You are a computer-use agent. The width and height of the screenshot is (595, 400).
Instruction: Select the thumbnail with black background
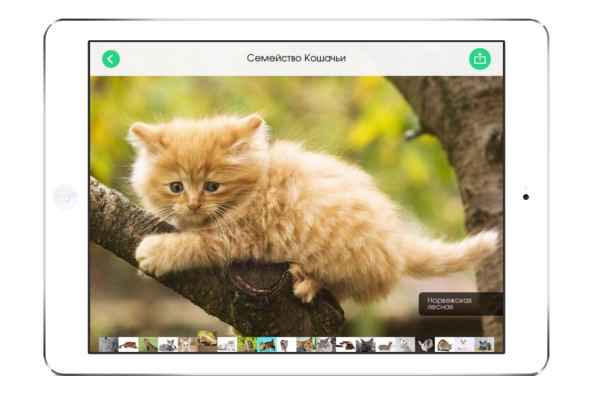tap(425, 345)
